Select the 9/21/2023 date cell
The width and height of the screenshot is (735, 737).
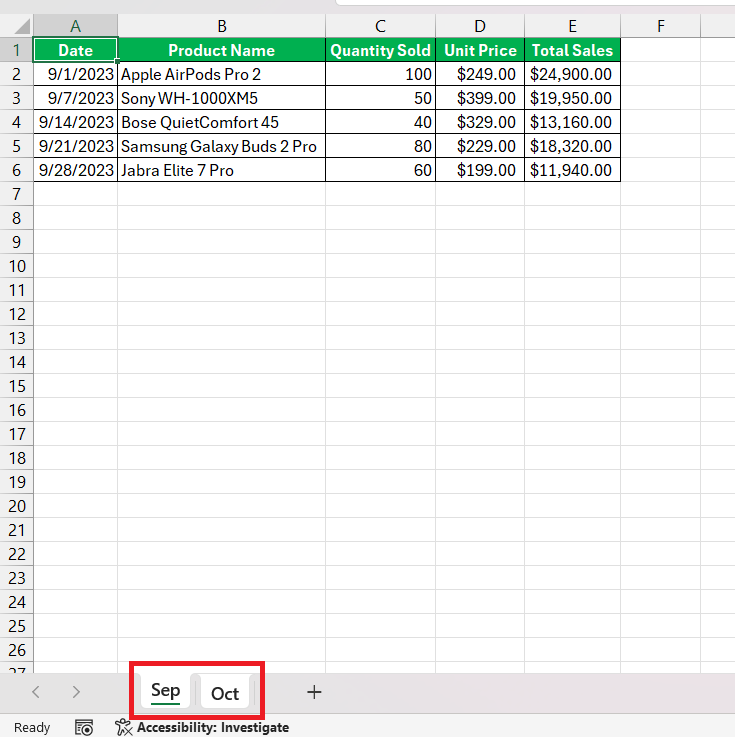75,146
